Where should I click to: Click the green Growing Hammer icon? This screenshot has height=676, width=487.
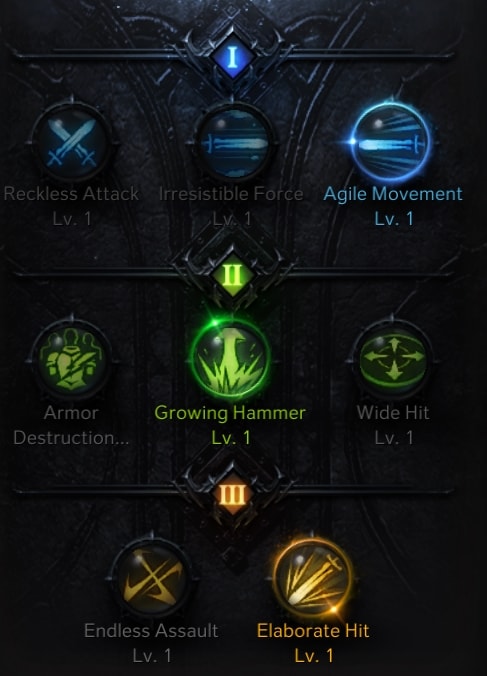coord(231,359)
